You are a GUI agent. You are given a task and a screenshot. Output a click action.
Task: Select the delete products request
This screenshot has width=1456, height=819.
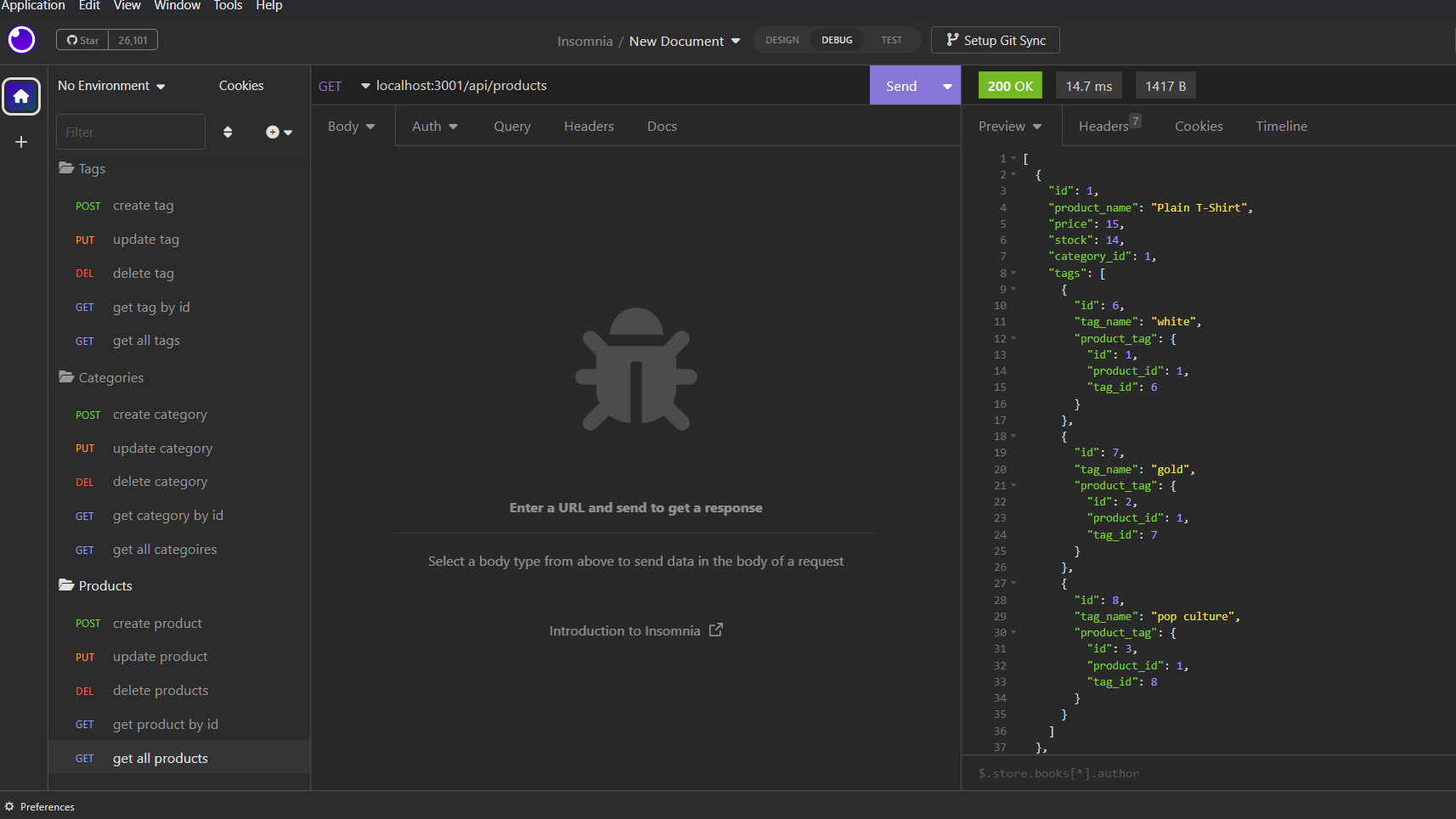click(x=179, y=691)
